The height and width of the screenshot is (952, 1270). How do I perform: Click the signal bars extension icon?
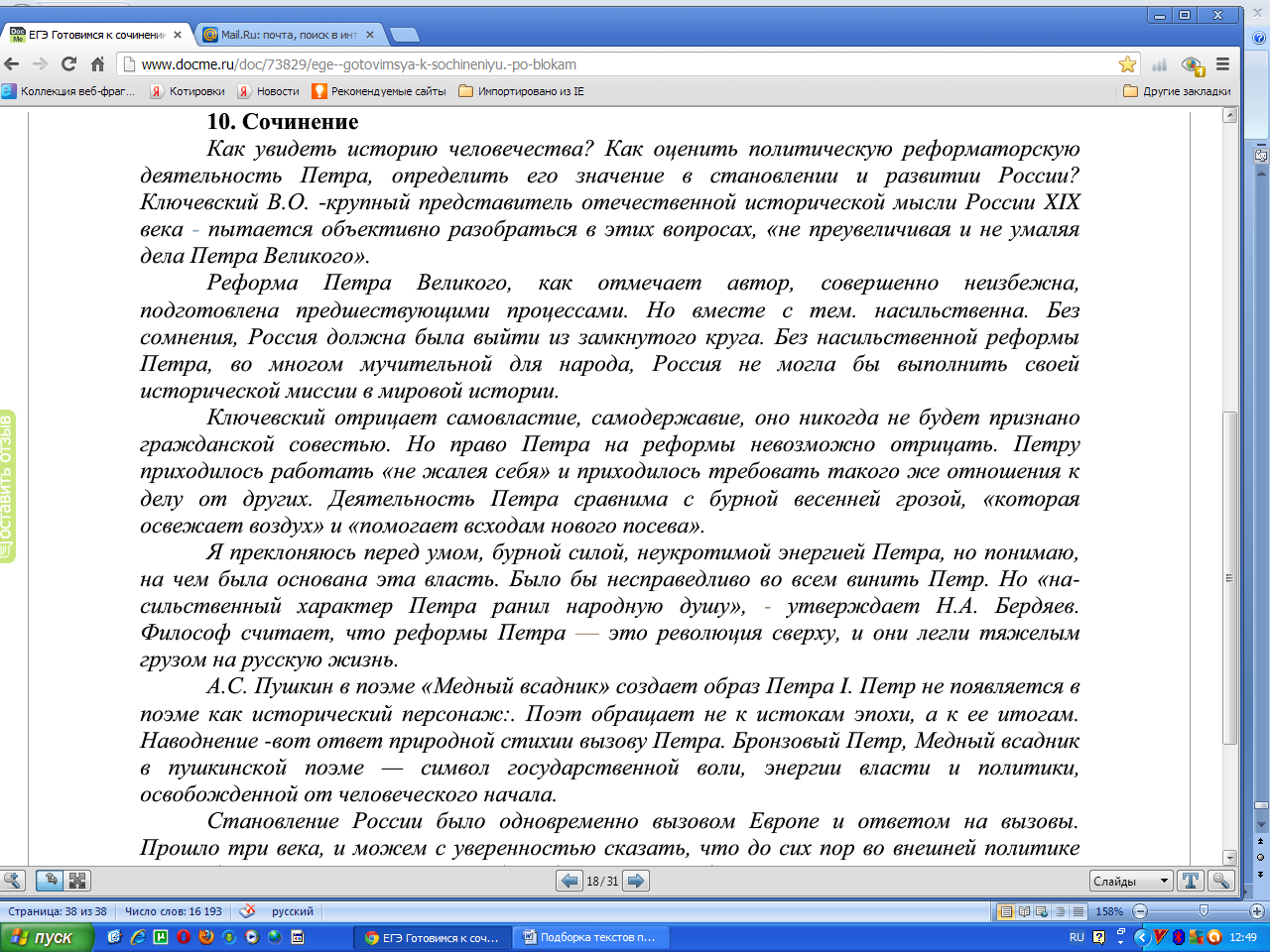[x=1159, y=65]
